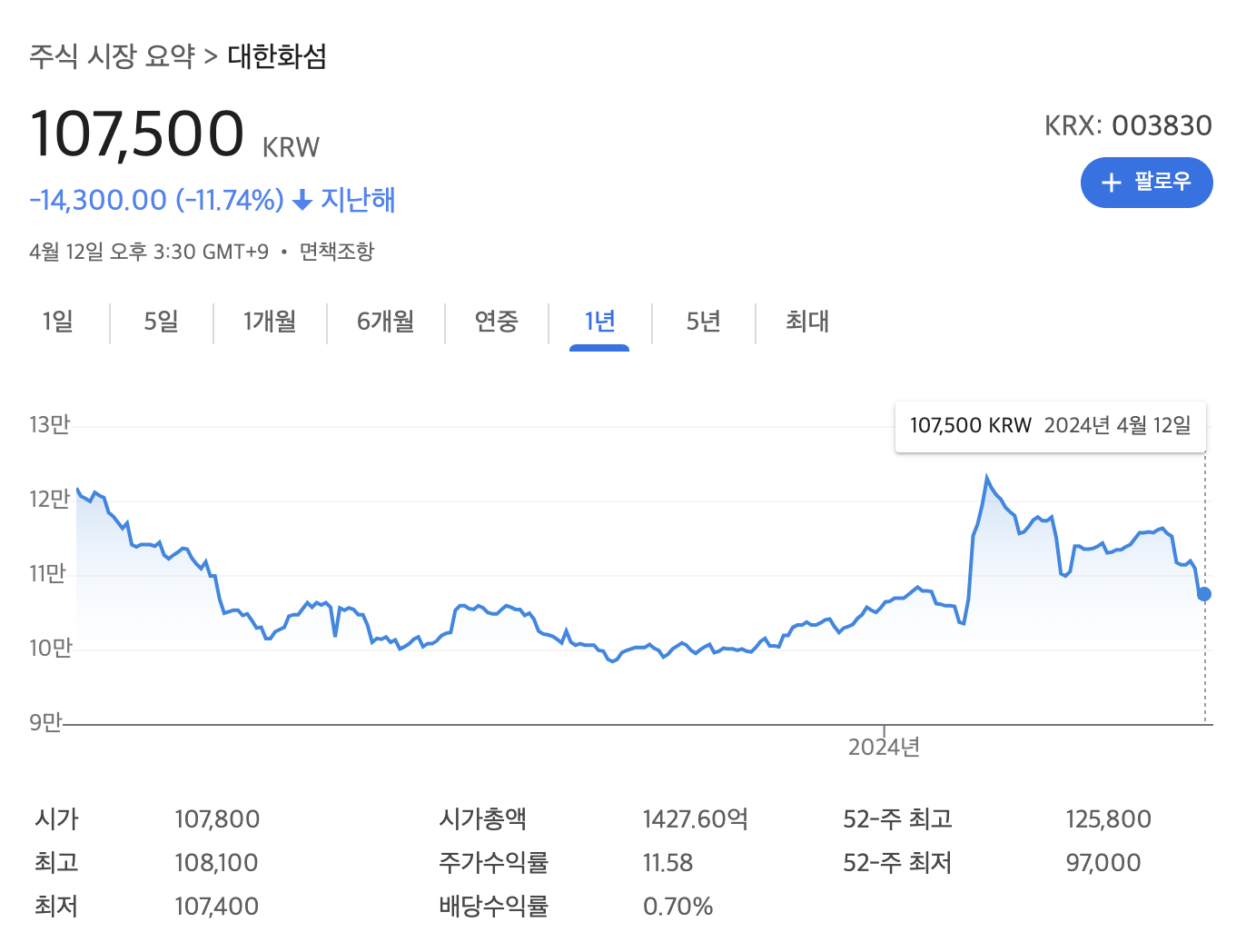Click the down arrow icon beside 지난해
Viewport: 1246px width, 952px height.
tap(303, 200)
